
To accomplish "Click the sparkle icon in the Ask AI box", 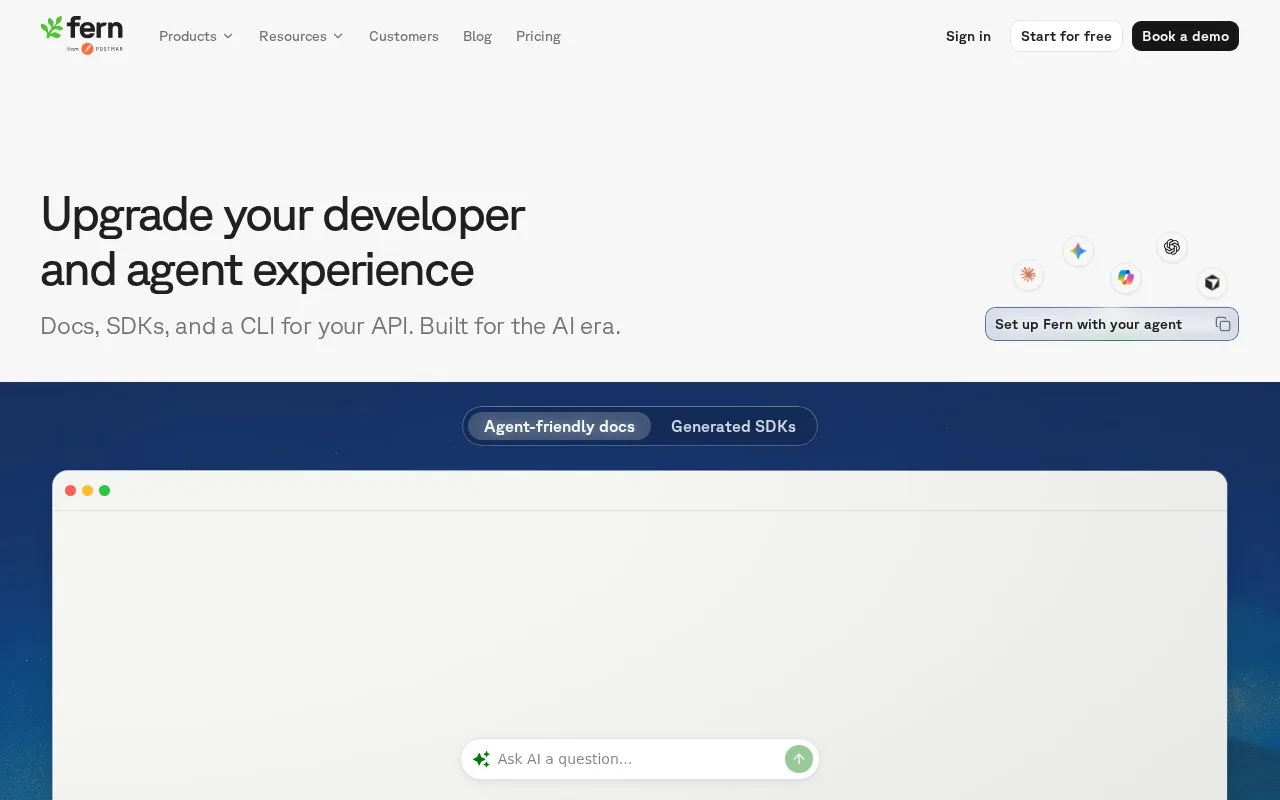I will click(x=481, y=759).
